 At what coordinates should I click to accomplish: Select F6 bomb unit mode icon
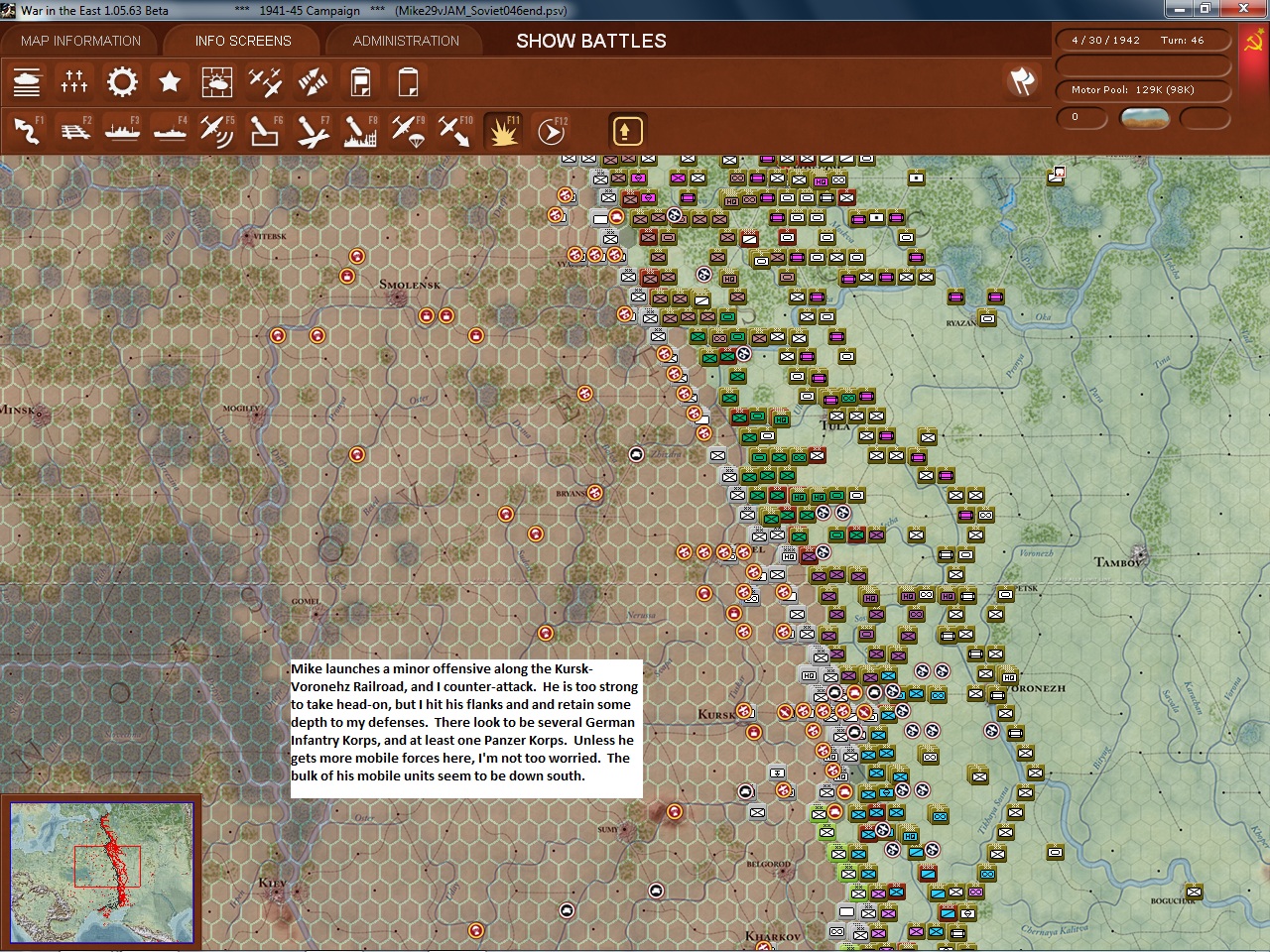click(x=265, y=131)
